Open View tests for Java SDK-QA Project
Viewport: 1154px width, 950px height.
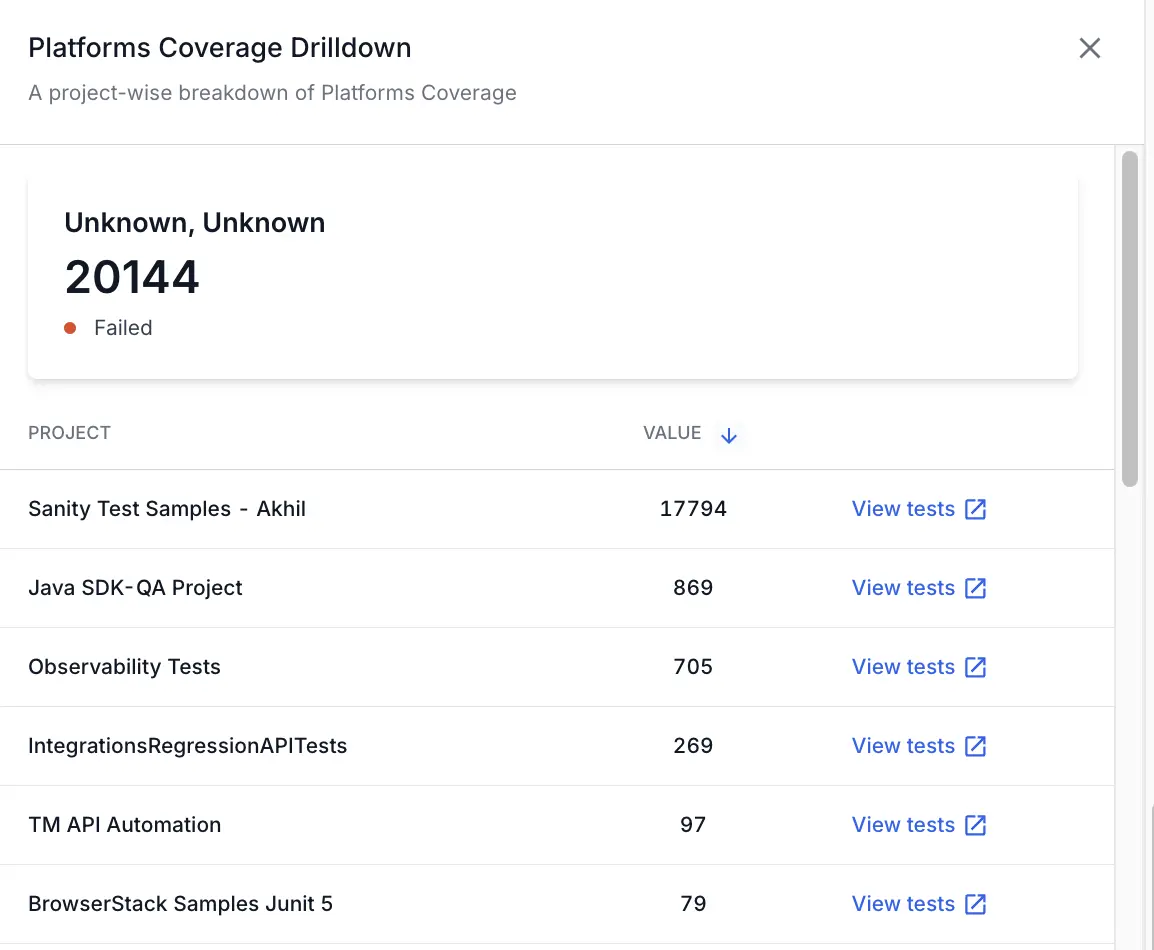coord(918,587)
